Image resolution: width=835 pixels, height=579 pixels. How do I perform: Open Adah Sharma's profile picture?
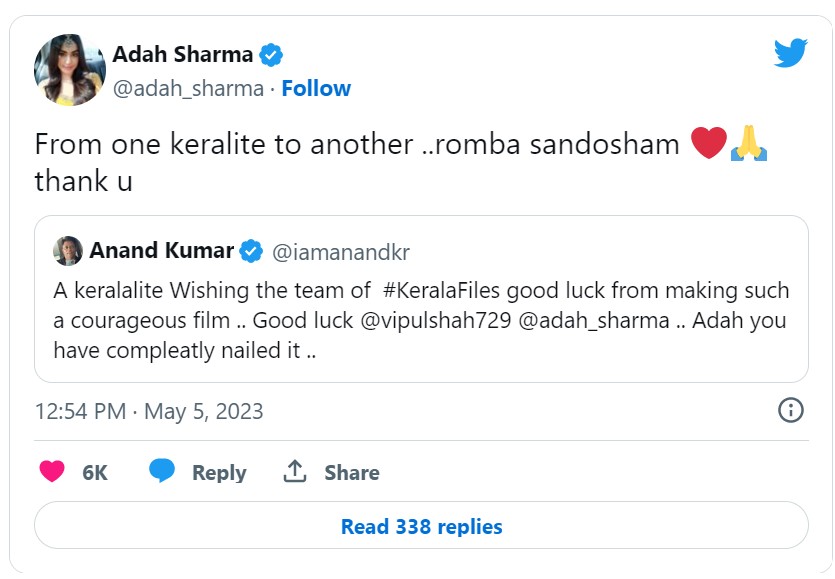70,70
